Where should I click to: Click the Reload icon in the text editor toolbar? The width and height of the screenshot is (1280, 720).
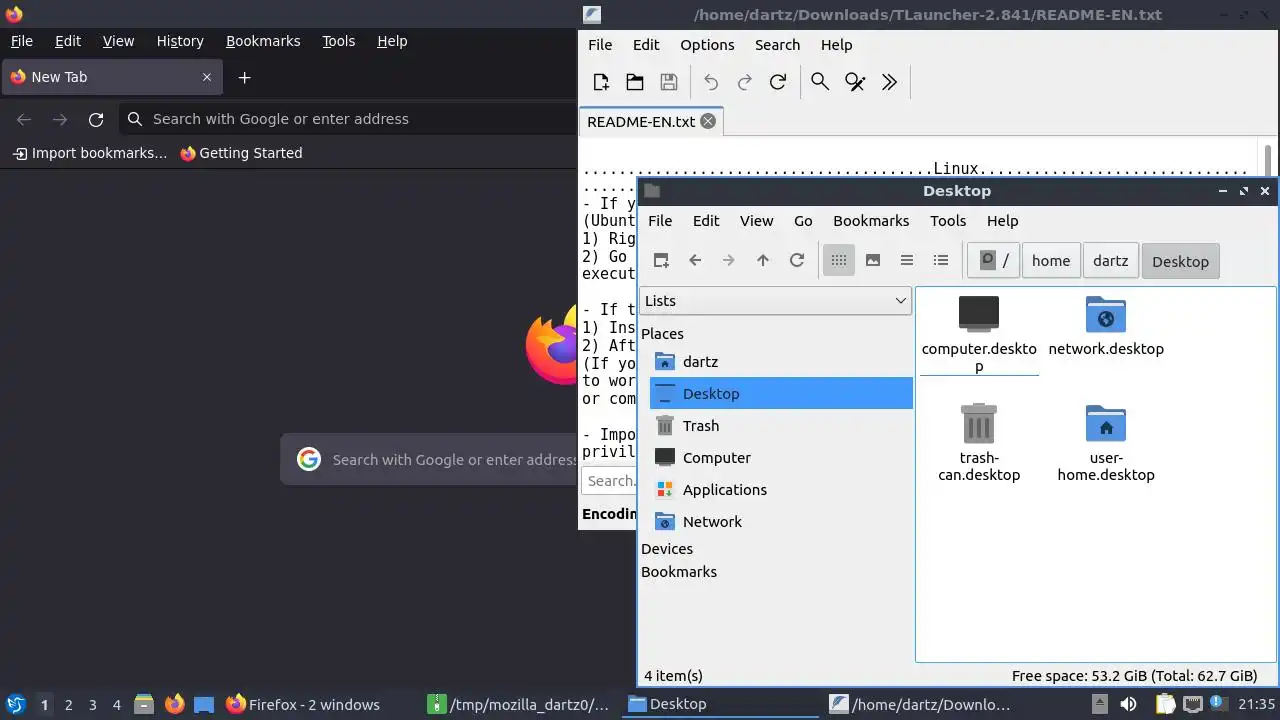(778, 82)
